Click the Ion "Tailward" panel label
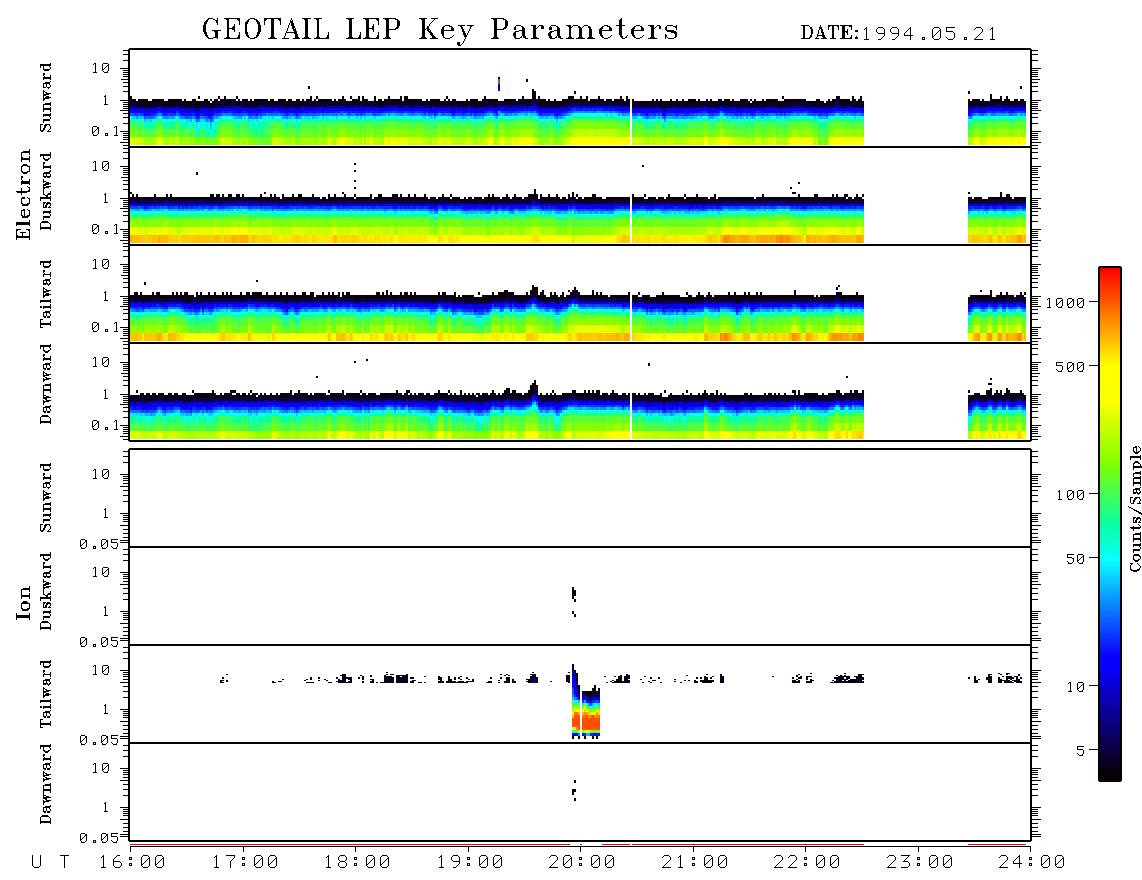 (46, 694)
